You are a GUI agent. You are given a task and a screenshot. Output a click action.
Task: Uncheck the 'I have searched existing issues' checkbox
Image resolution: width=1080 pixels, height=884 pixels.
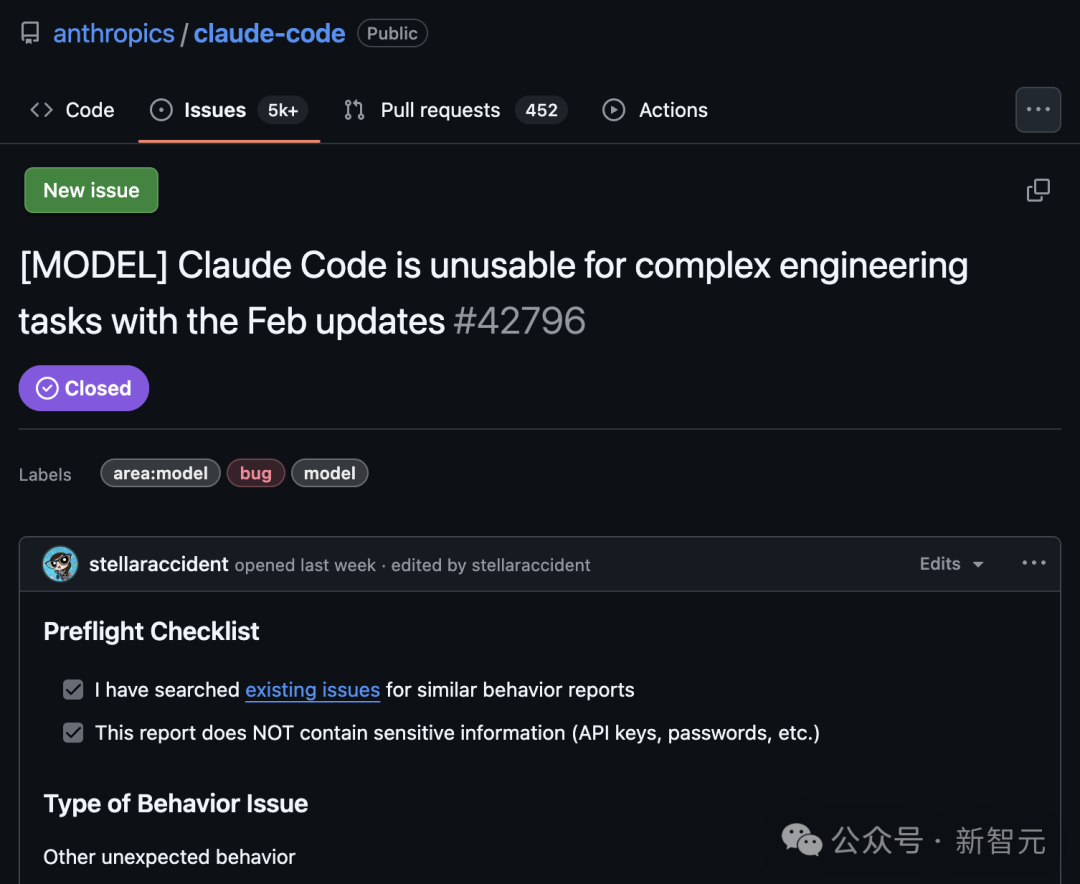point(72,689)
